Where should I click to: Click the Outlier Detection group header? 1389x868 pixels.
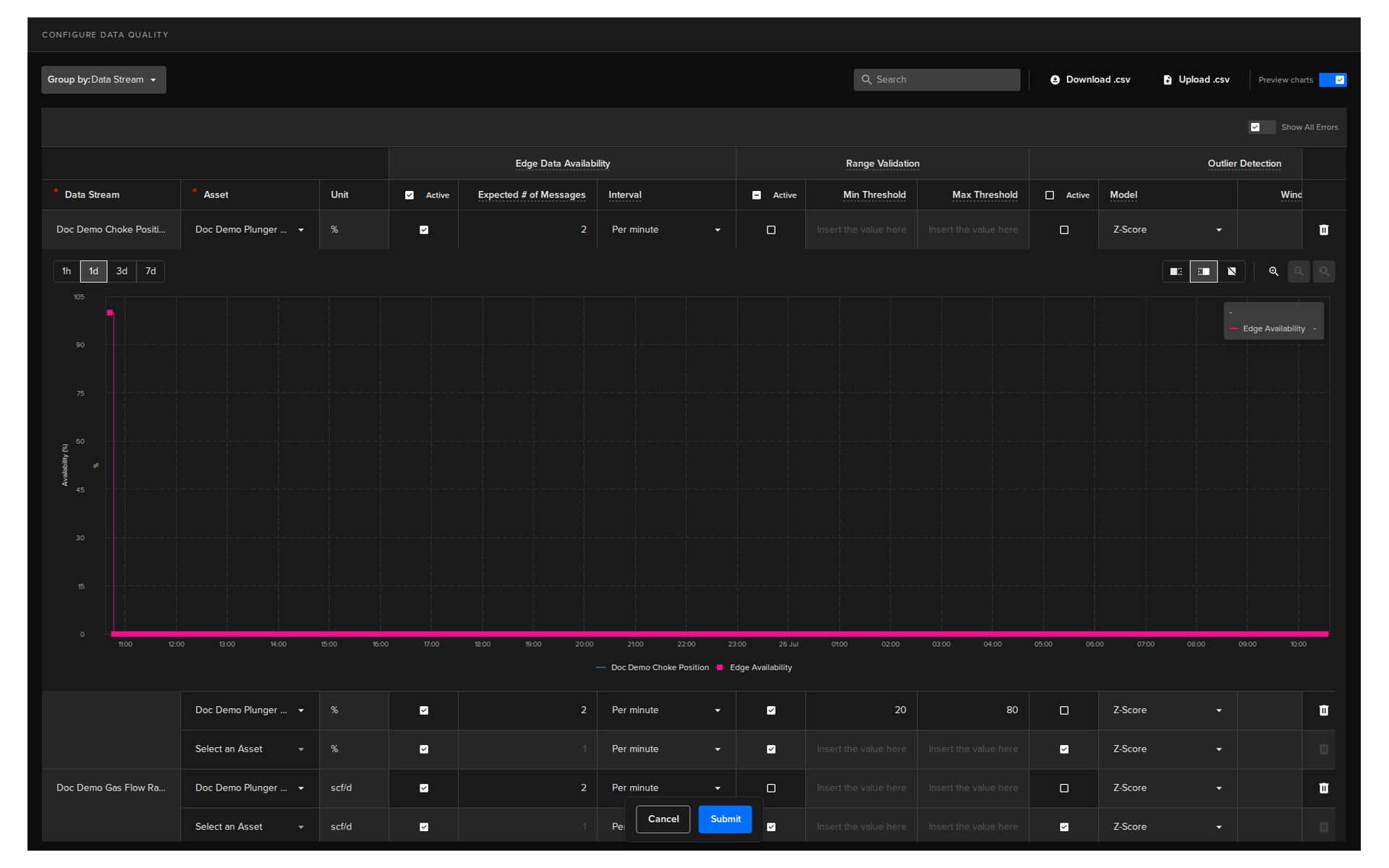[1244, 163]
